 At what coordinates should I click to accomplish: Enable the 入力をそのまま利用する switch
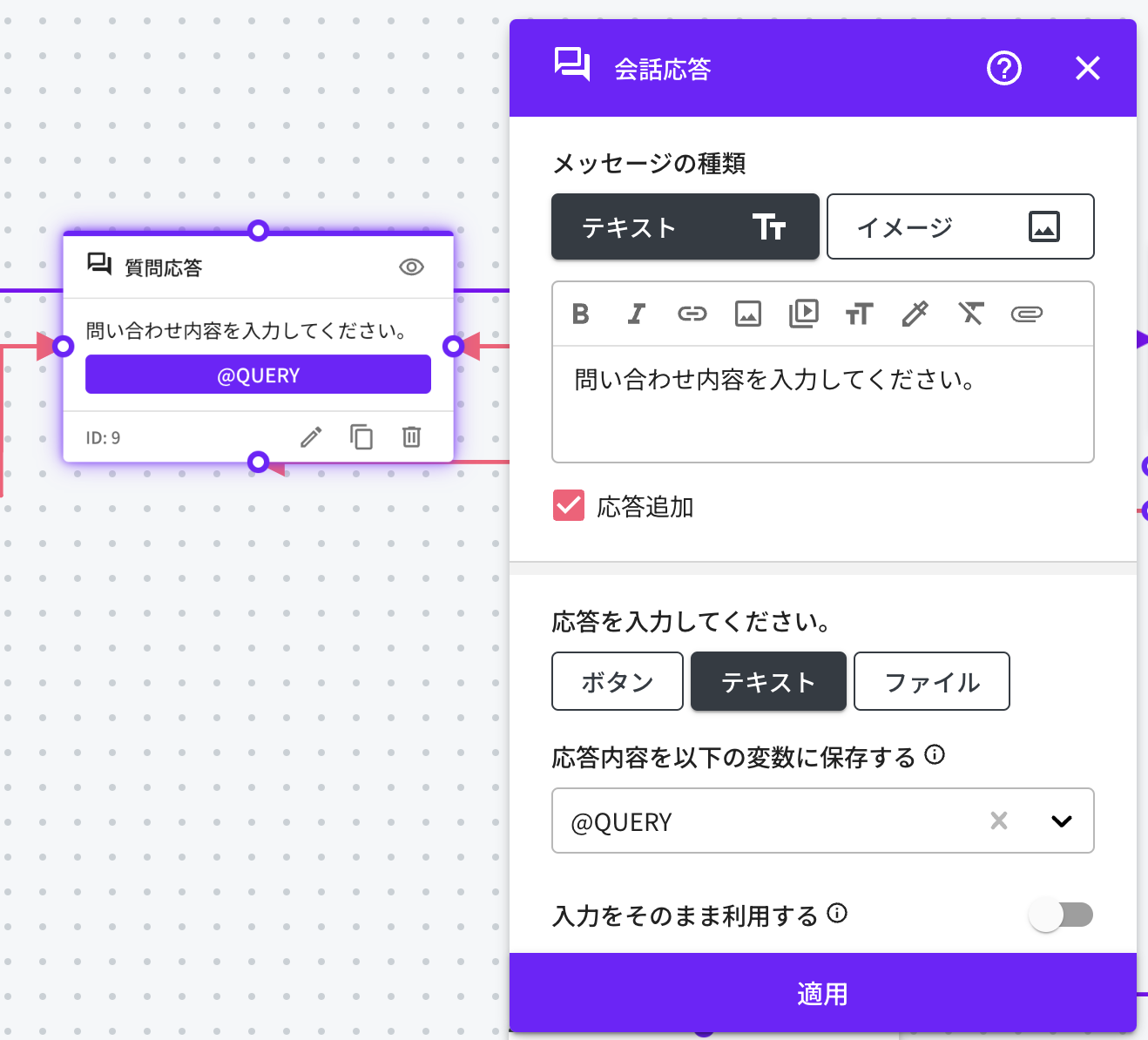1060,915
